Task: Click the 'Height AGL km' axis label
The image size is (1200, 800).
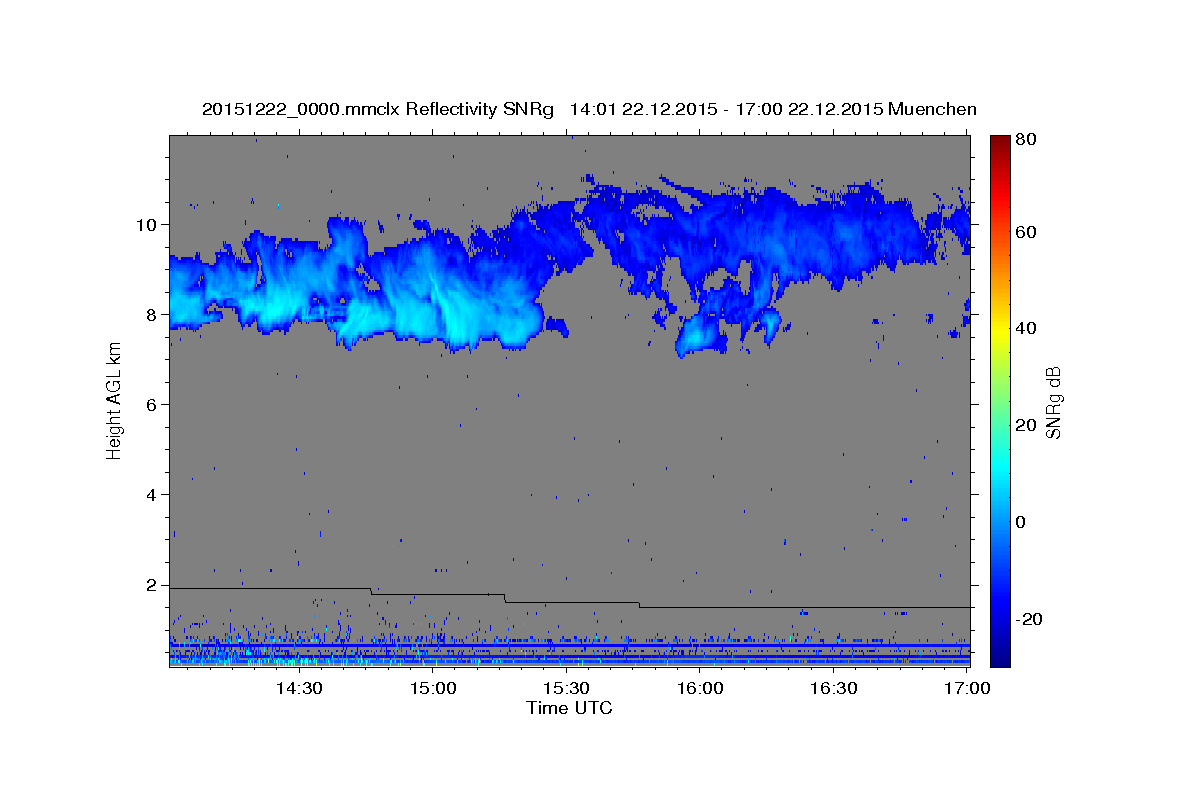Action: 114,399
